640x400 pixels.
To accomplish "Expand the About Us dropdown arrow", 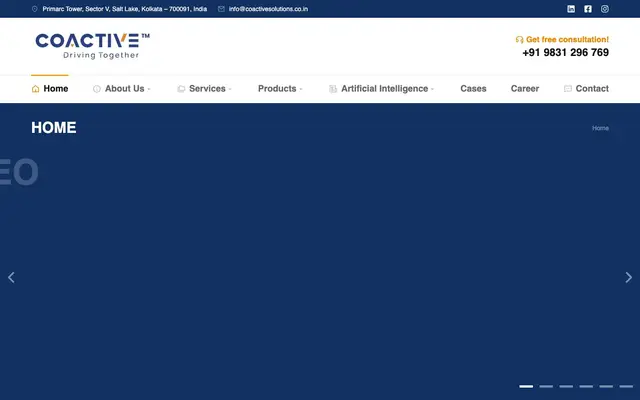I will click(x=149, y=89).
